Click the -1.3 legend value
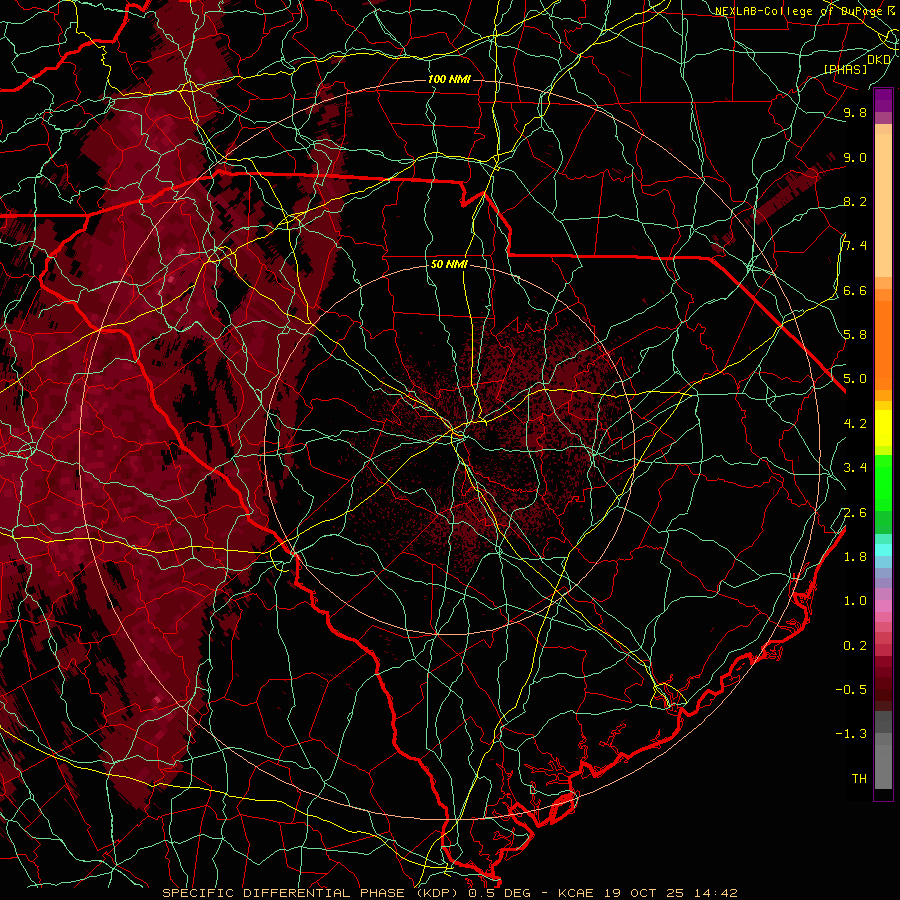This screenshot has height=900, width=900. pos(851,735)
